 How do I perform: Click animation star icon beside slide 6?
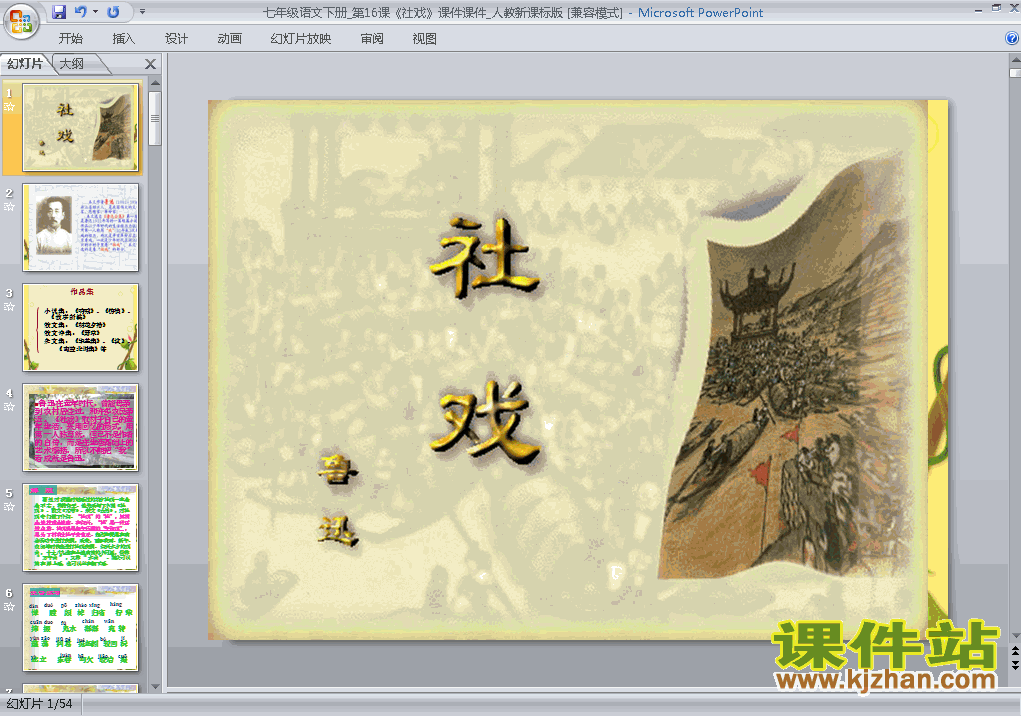9,607
